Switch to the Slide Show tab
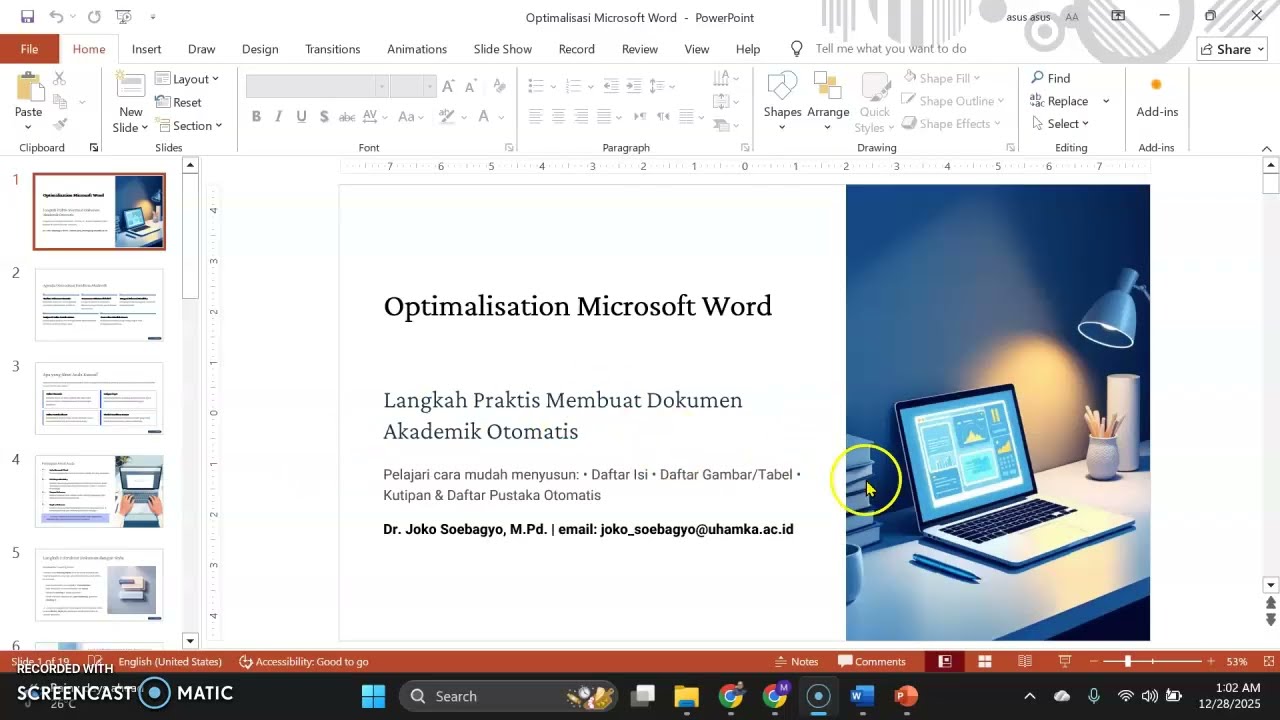 [503, 49]
